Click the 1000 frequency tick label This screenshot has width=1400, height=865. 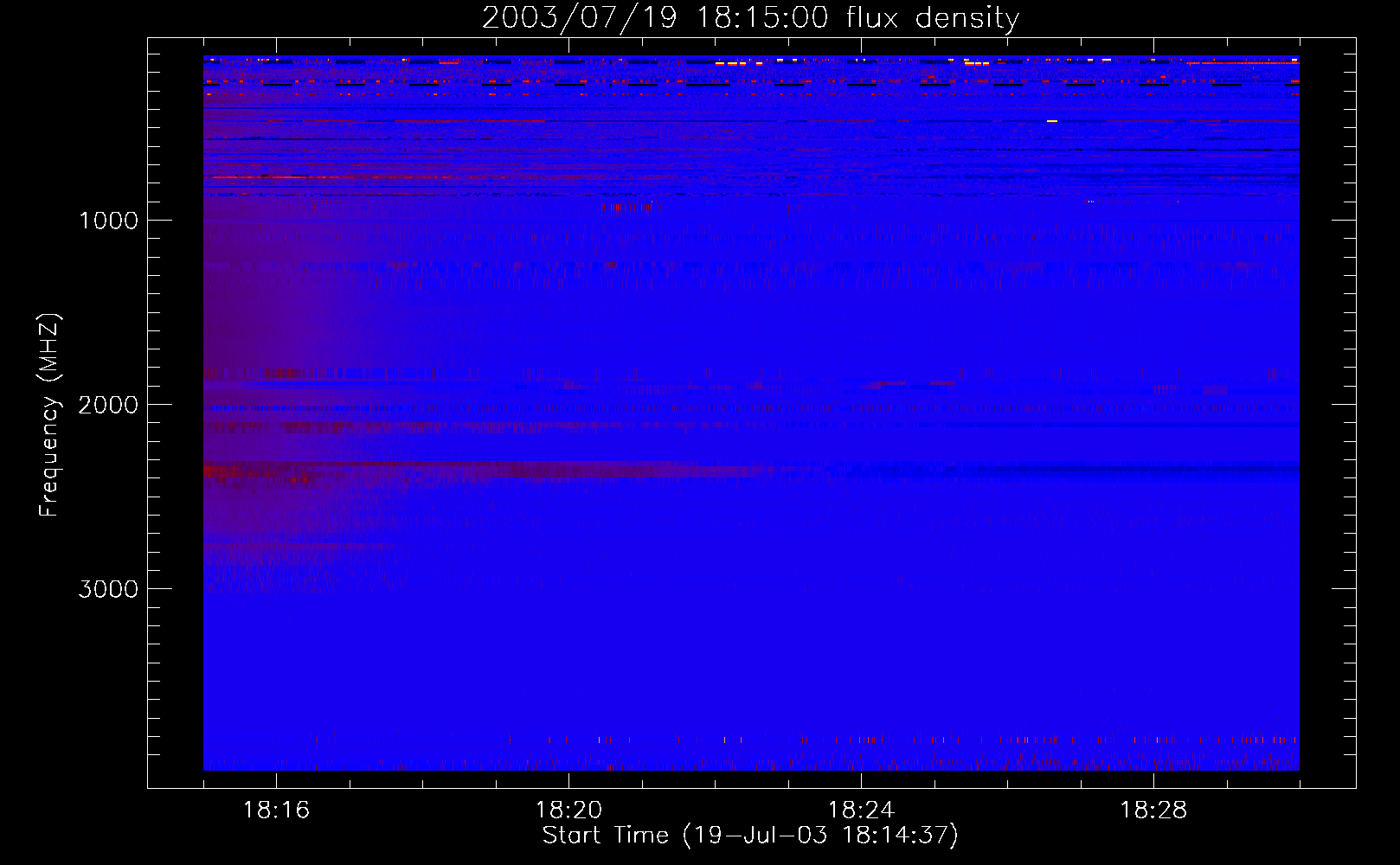(x=108, y=221)
